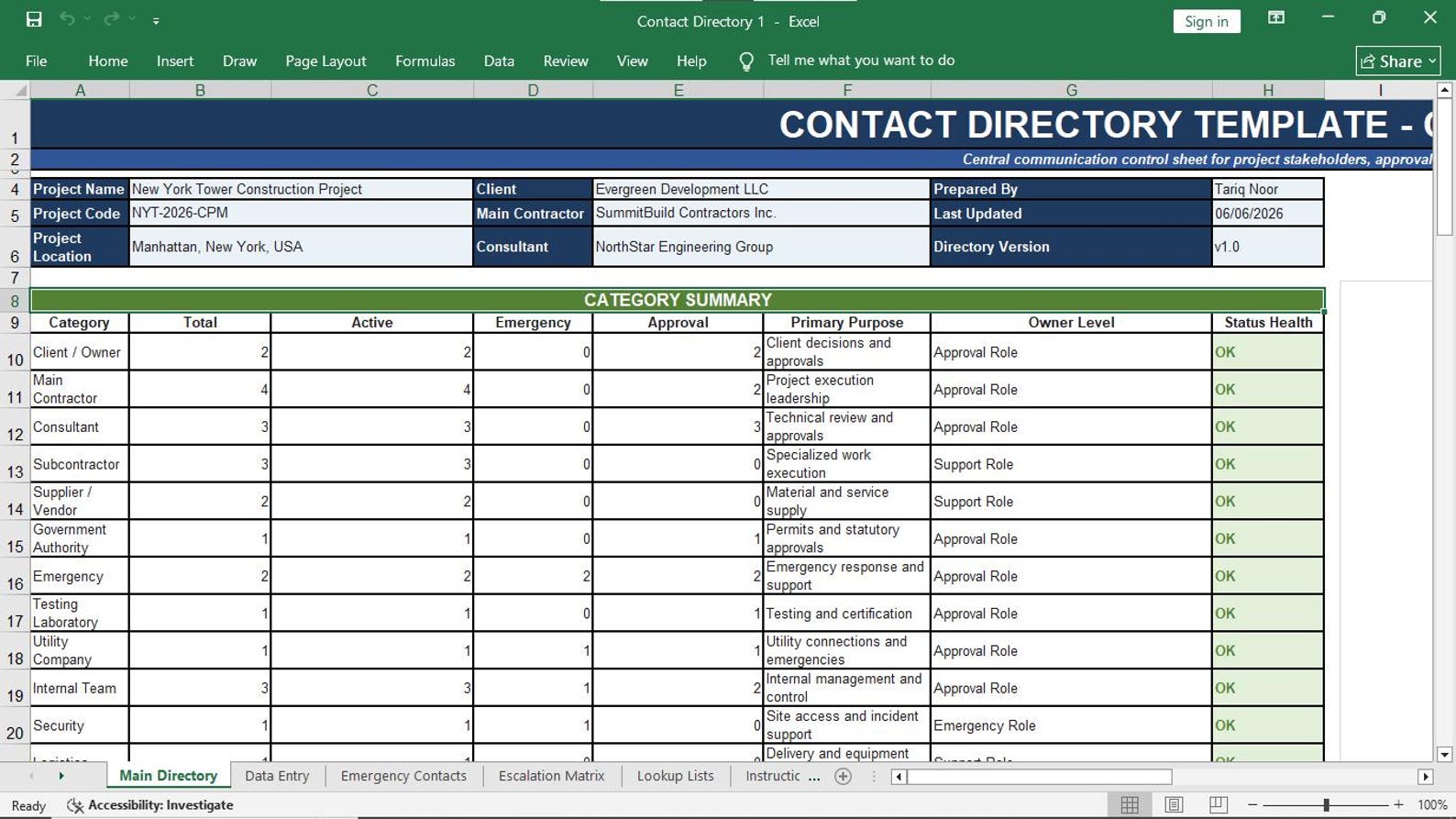This screenshot has height=819, width=1456.
Task: Switch to the Lookup Lists sheet tab
Action: tap(675, 776)
